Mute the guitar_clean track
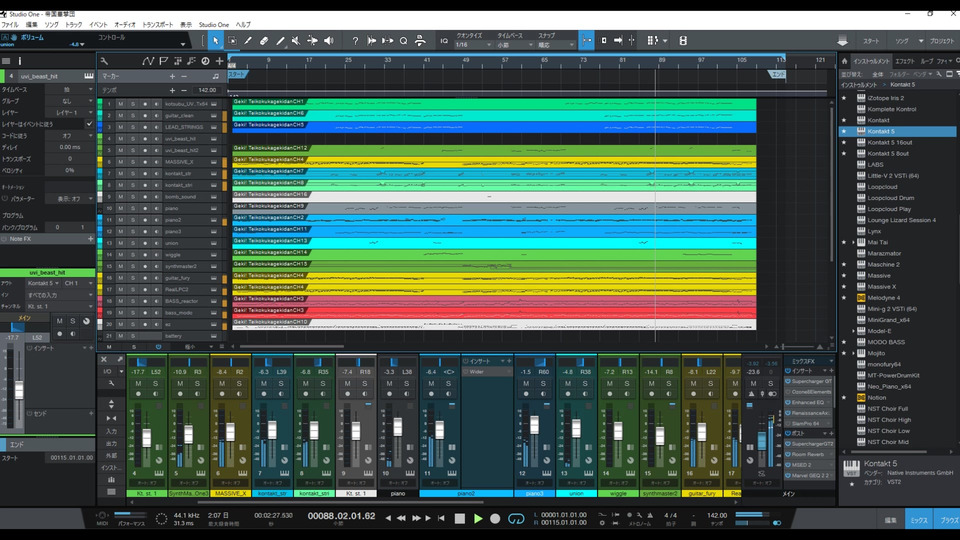Viewport: 960px width, 540px height. point(120,115)
